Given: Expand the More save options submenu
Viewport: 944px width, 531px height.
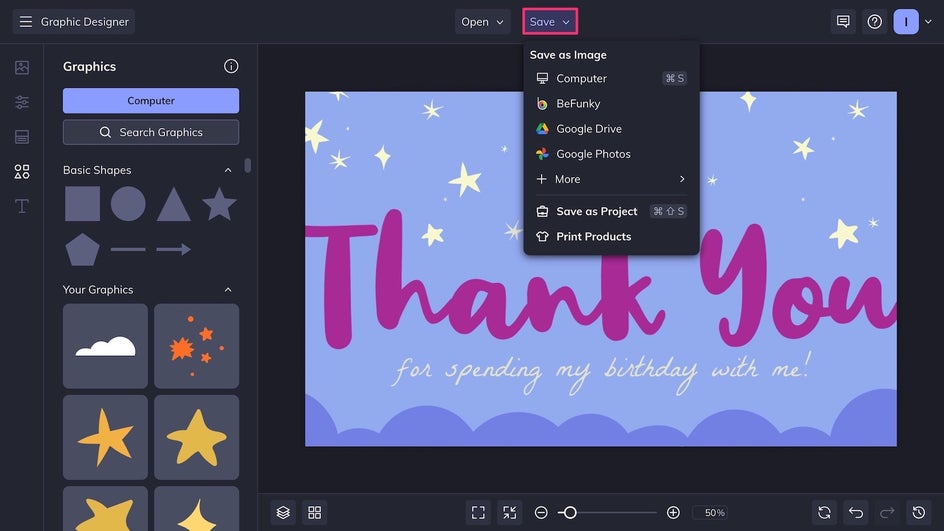Looking at the screenshot, I should (611, 179).
